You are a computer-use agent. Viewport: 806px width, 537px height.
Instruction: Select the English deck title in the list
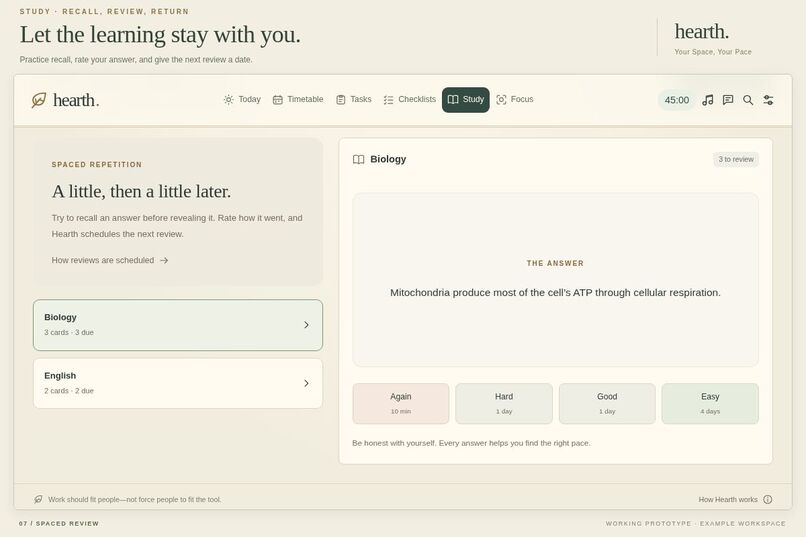tap(60, 376)
